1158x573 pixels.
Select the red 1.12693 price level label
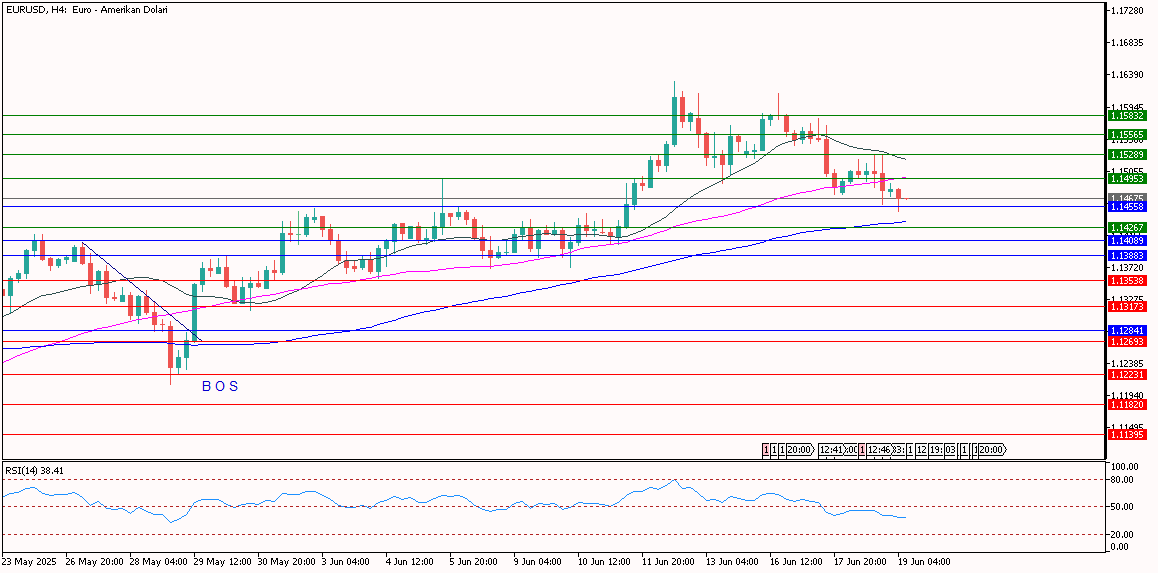click(x=1127, y=341)
